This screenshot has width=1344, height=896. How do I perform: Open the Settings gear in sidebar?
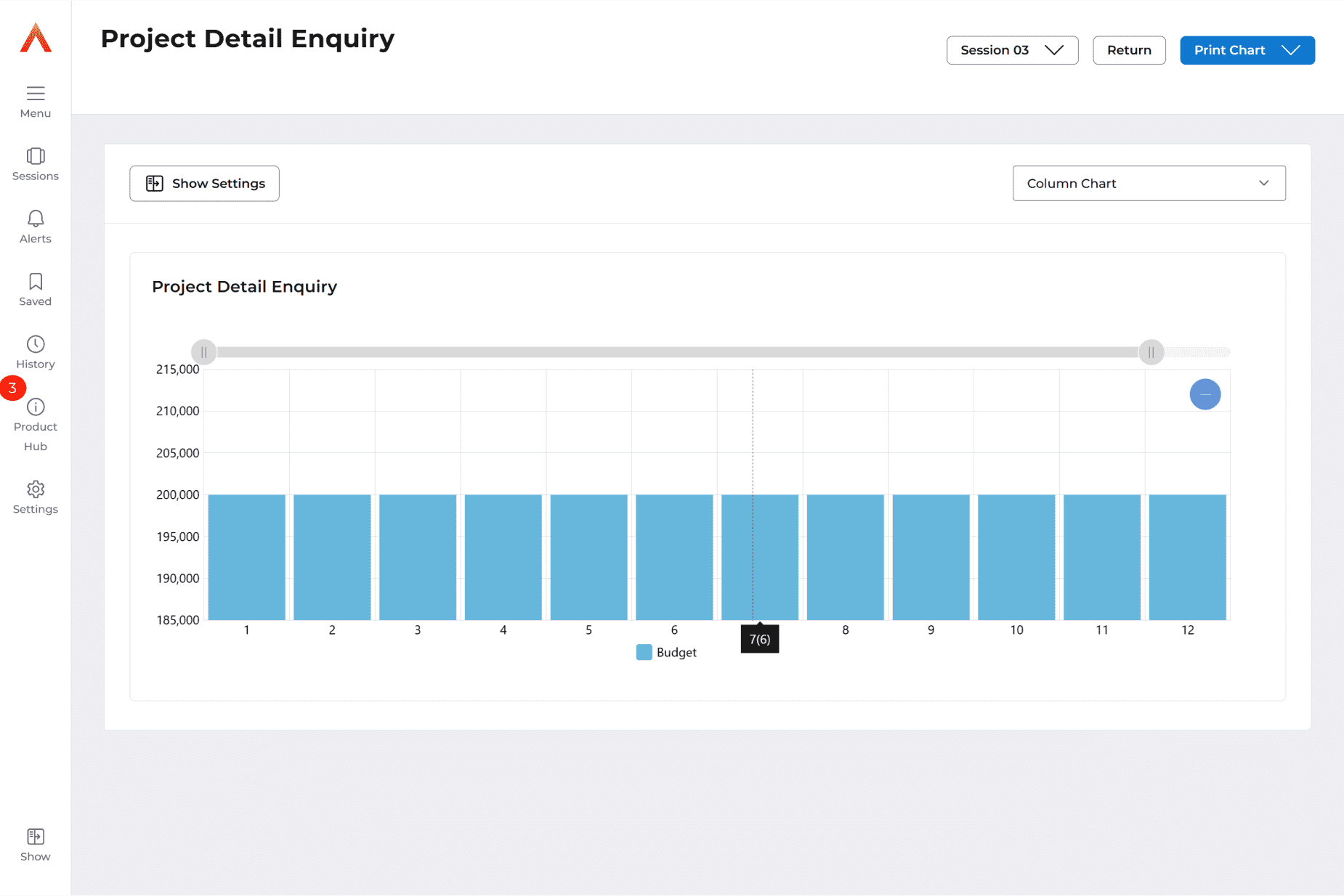[36, 489]
